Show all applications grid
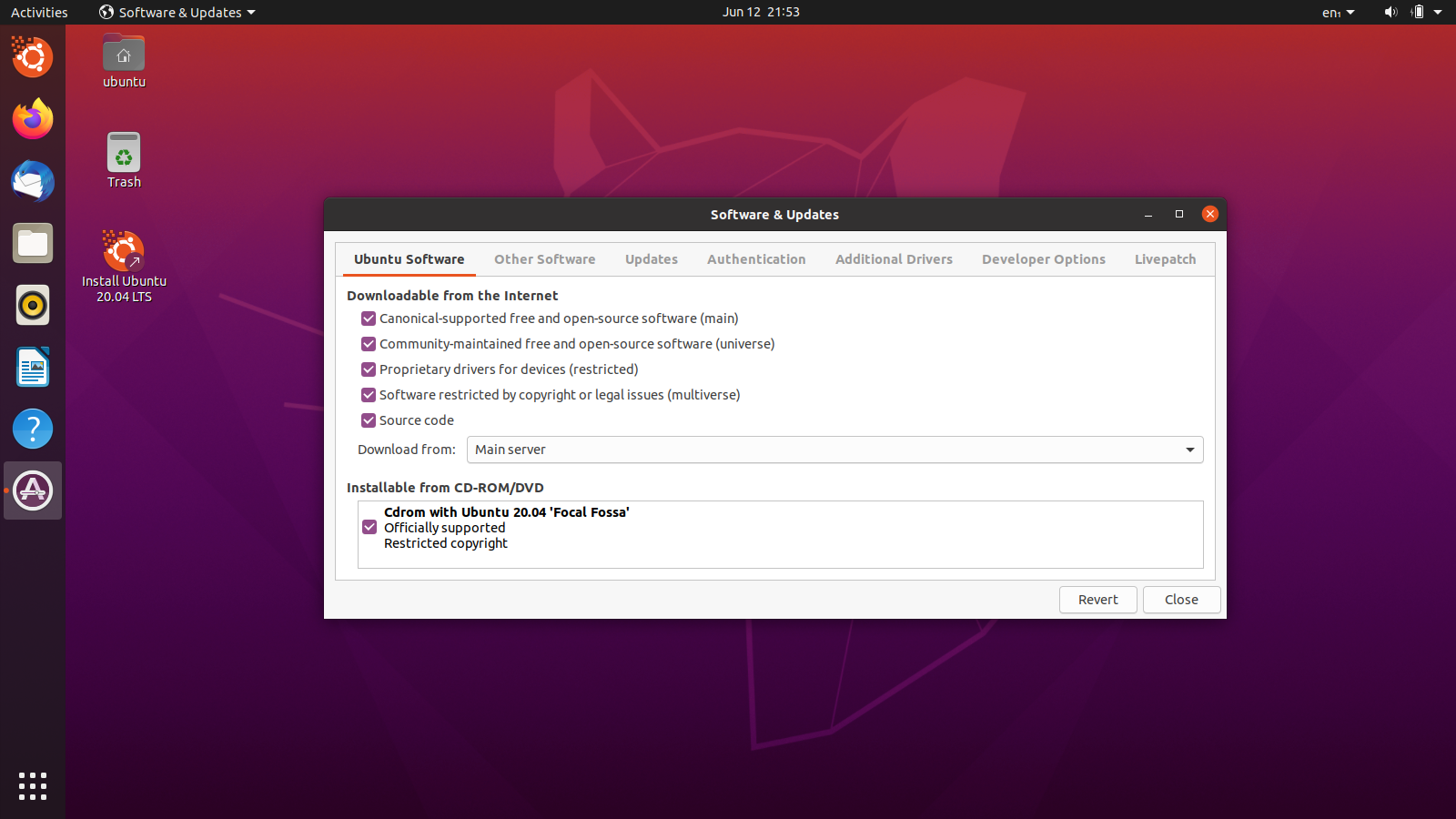 point(33,786)
